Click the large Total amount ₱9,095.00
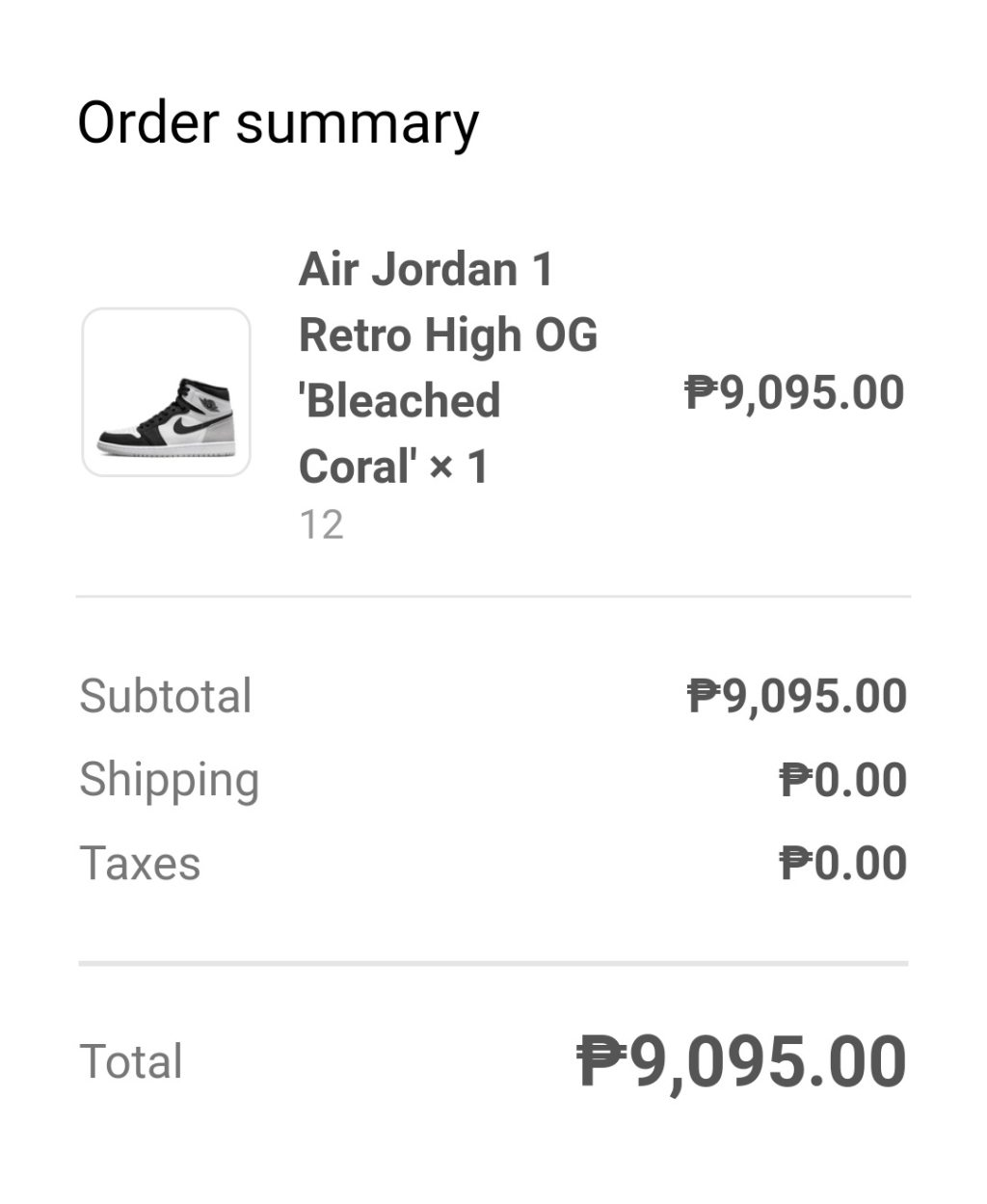 coord(741,1061)
